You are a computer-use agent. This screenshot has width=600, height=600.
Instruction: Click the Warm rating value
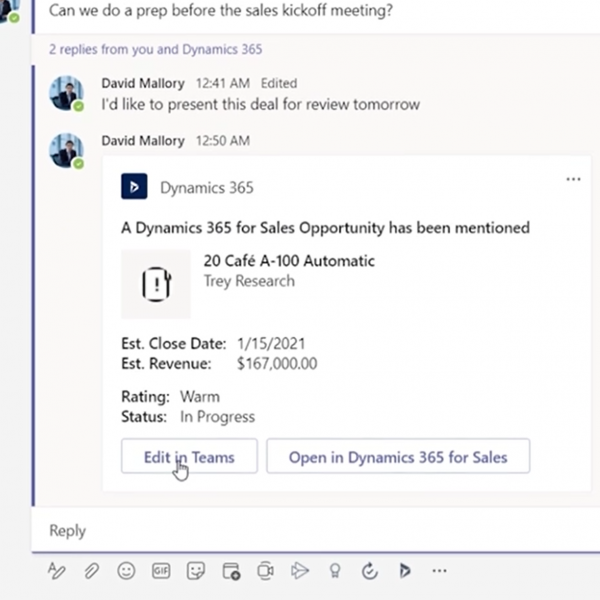point(200,397)
